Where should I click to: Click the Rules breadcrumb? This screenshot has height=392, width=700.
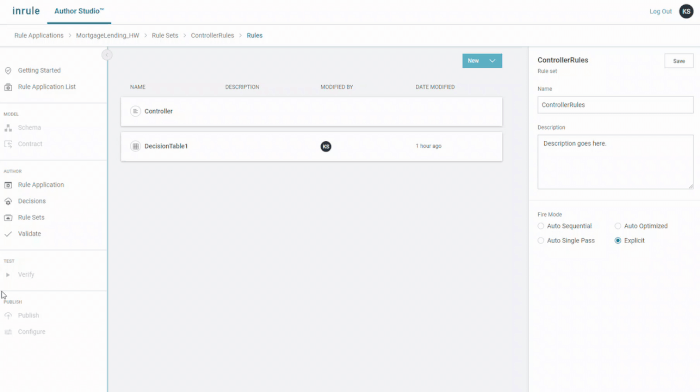pos(254,35)
